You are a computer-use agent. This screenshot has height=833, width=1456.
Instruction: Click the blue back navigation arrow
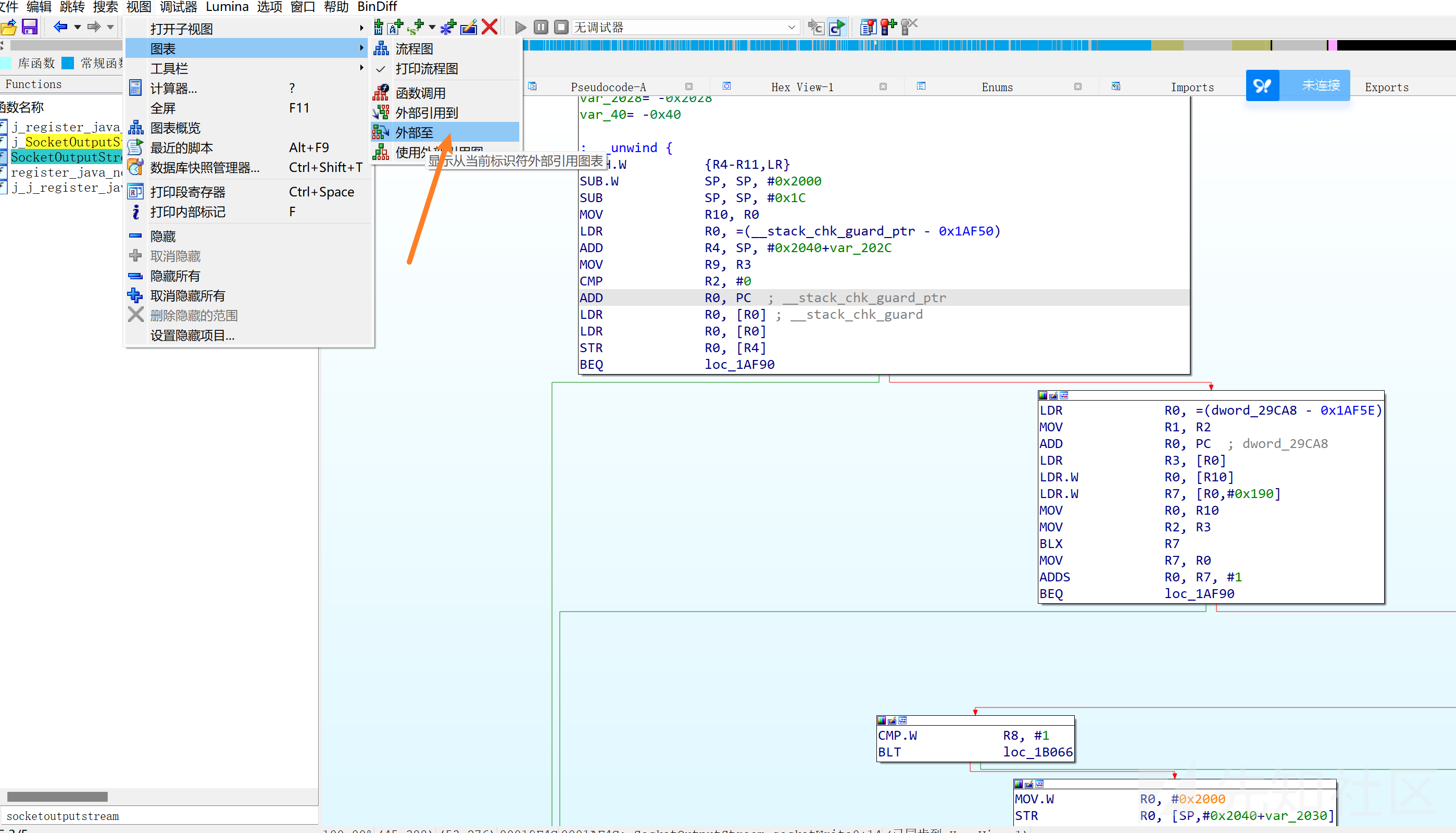pos(60,27)
